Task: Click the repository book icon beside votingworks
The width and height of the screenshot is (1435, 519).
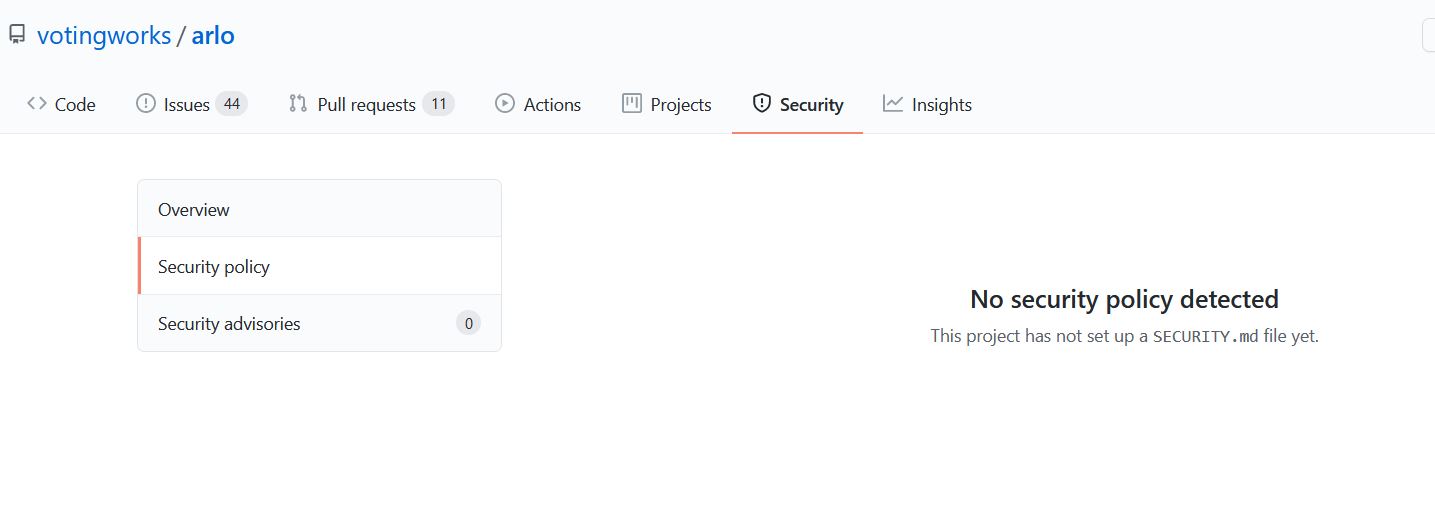Action: point(17,35)
